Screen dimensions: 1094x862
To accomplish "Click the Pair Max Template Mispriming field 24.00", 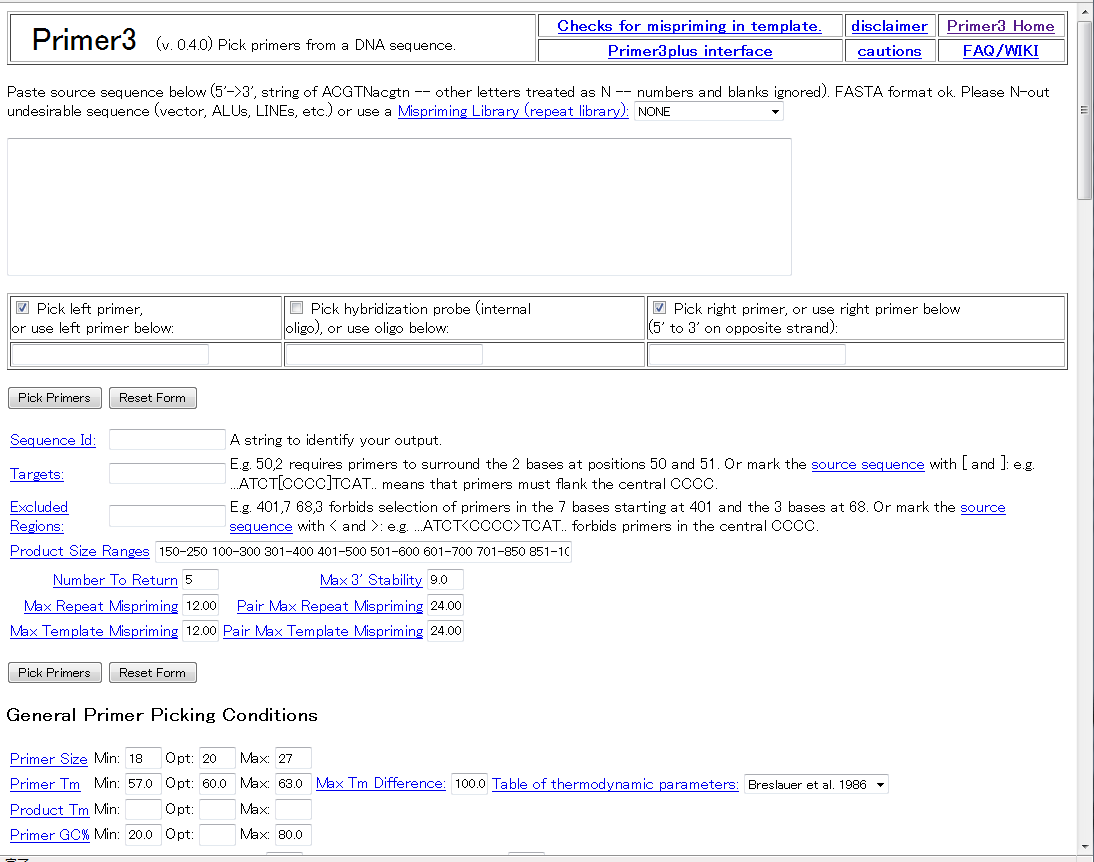I will pyautogui.click(x=445, y=631).
